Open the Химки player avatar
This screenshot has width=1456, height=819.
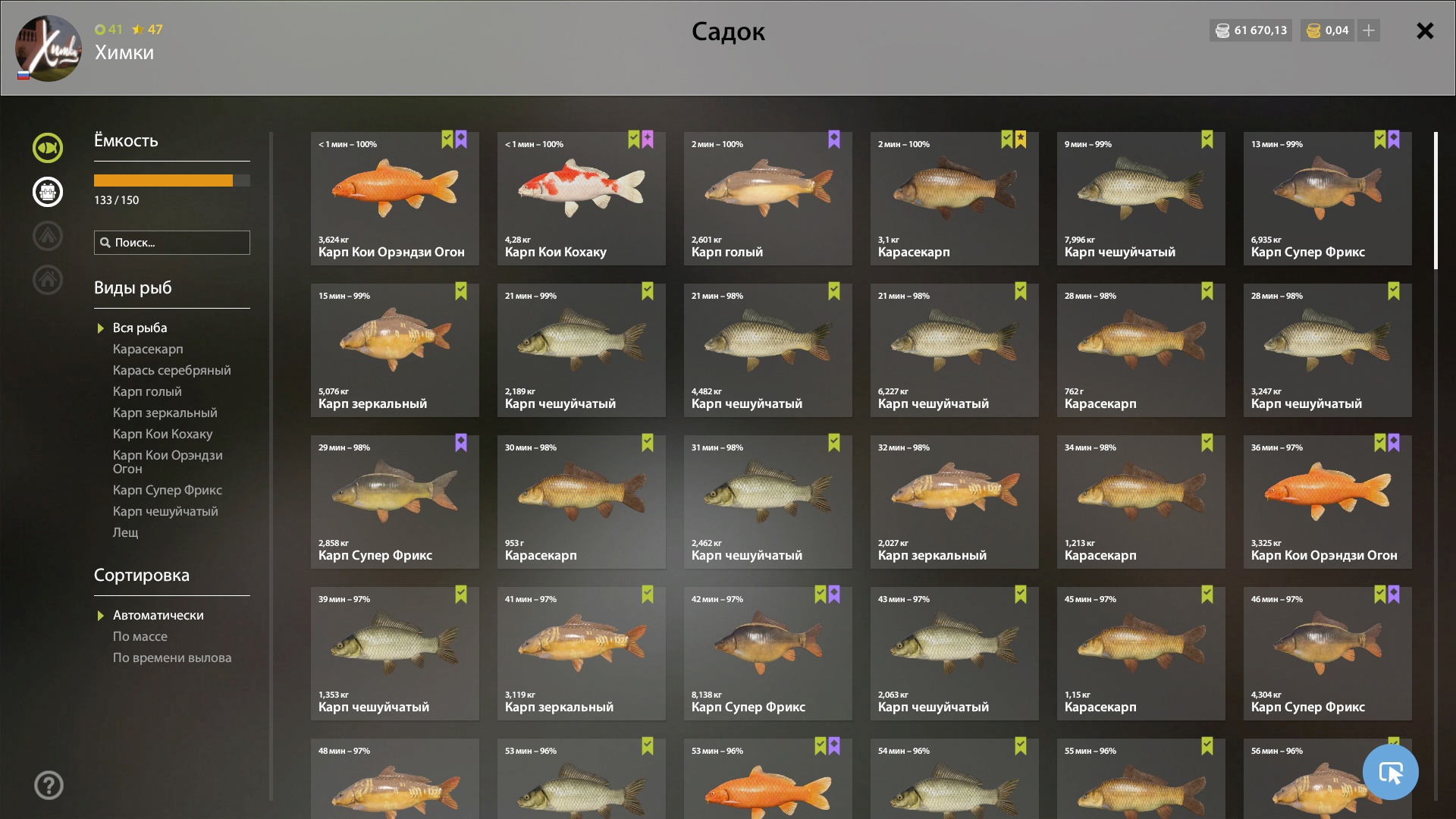(x=49, y=49)
